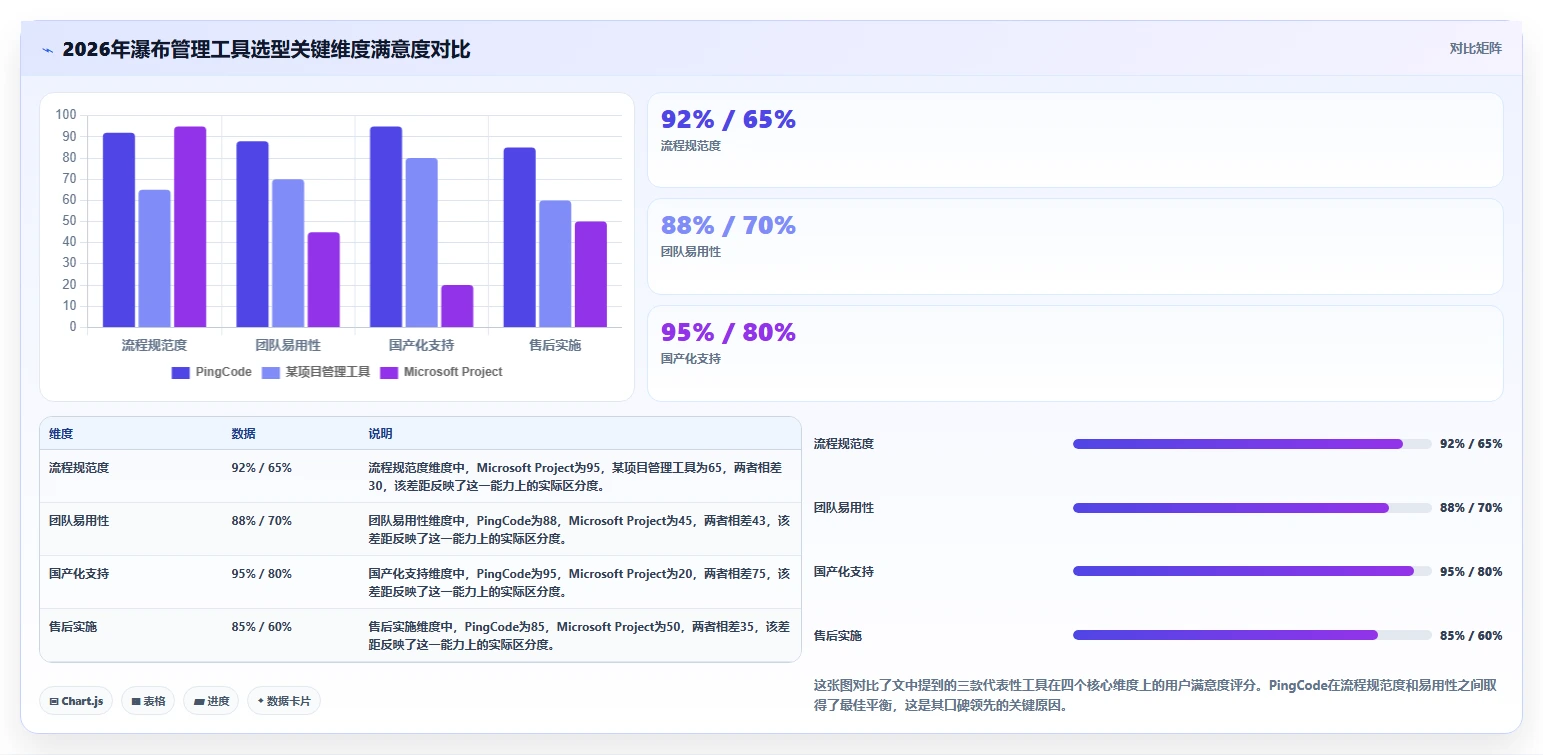
Task: Toggle the PingCode legend swatch
Action: point(181,372)
